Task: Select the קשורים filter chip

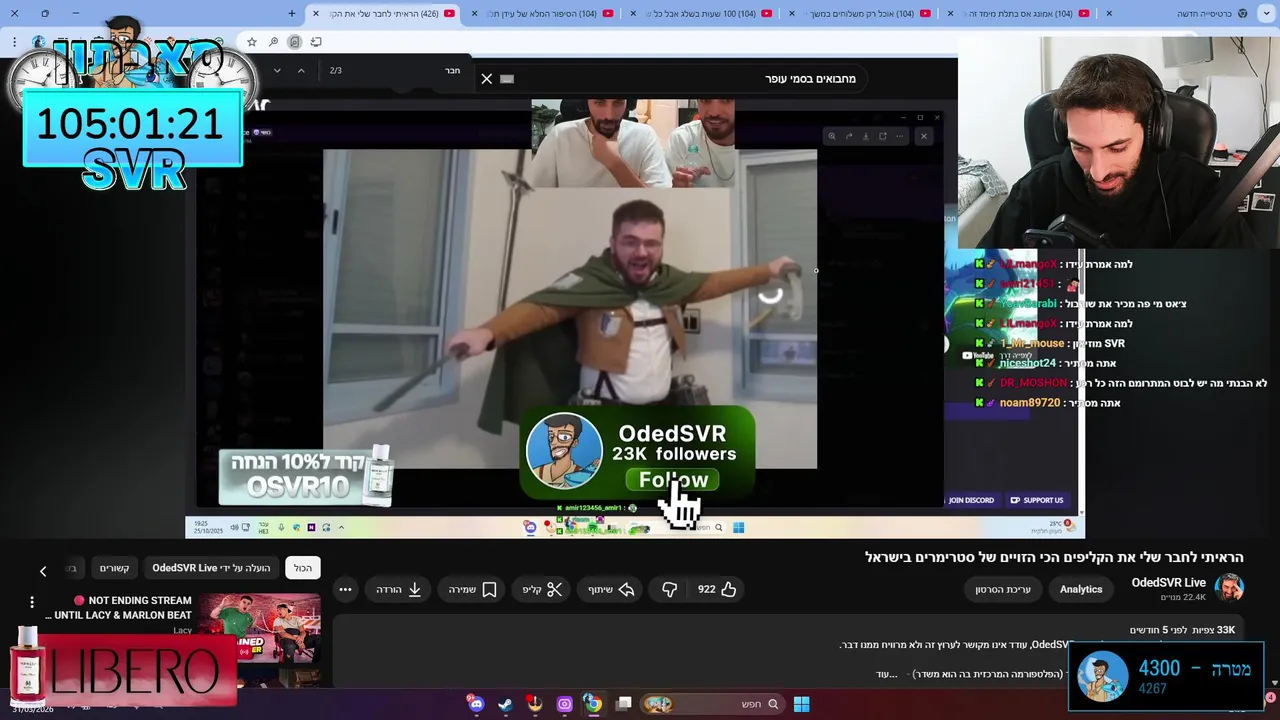Action: [114, 568]
